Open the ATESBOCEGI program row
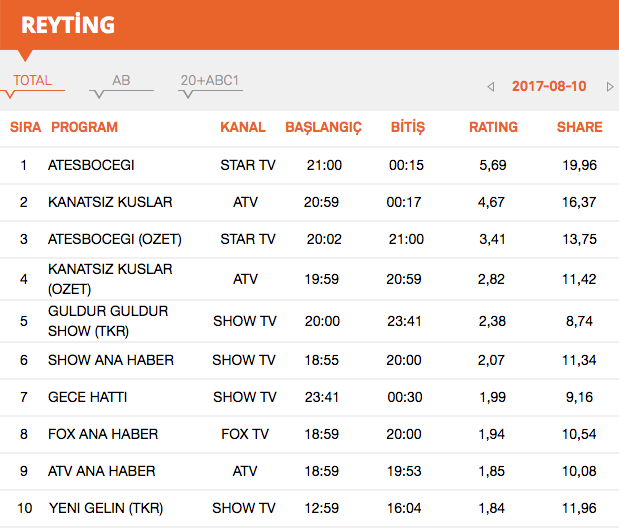 pyautogui.click(x=91, y=165)
